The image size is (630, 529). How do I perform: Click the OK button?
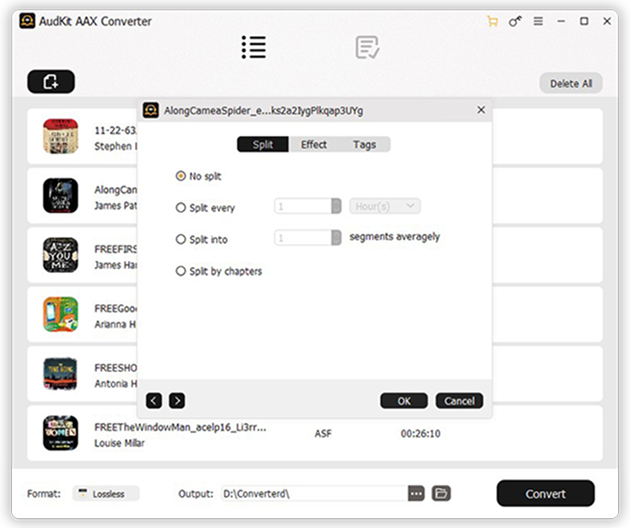click(404, 401)
